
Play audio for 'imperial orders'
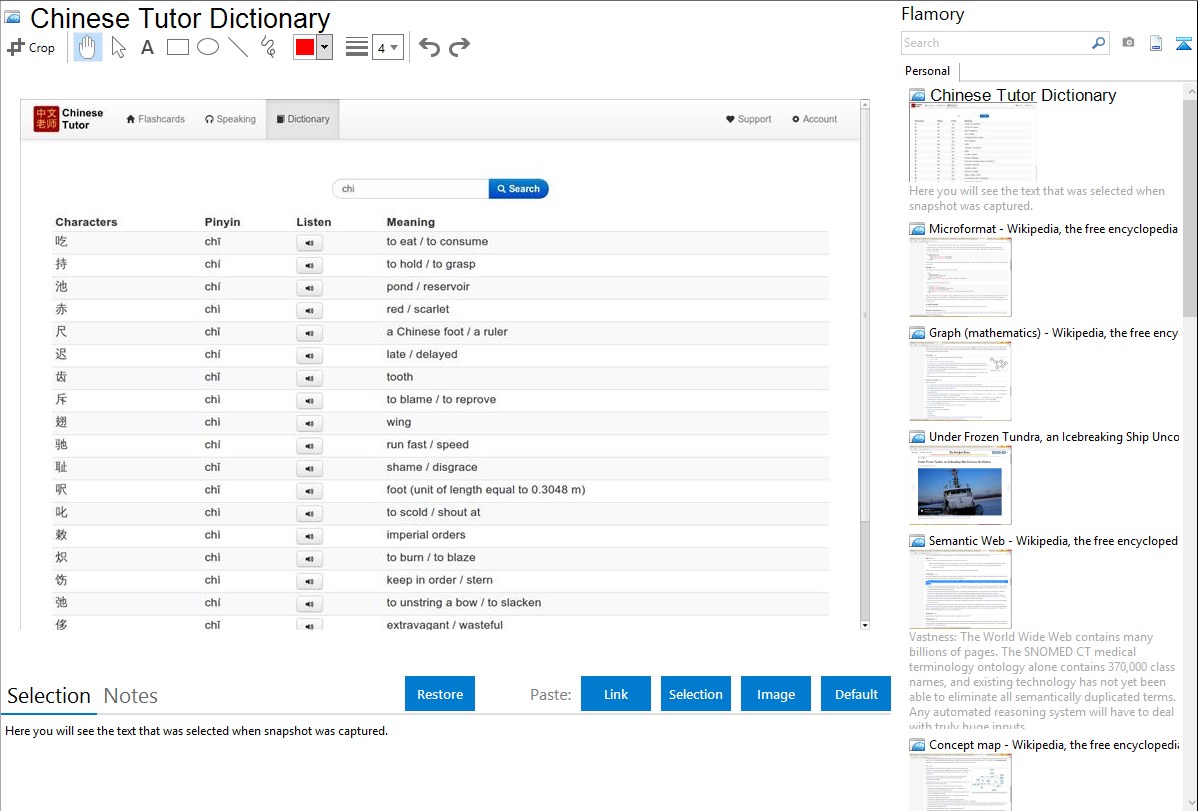[309, 536]
